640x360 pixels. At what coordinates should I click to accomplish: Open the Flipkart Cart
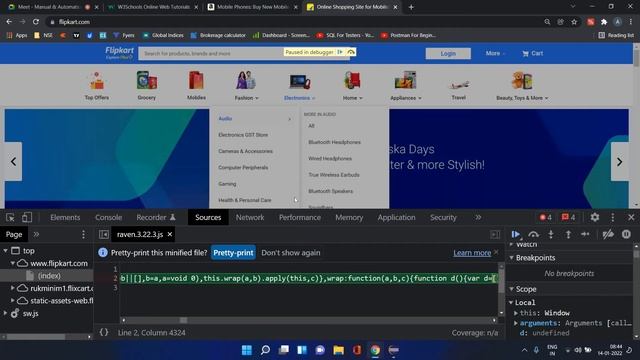533,53
